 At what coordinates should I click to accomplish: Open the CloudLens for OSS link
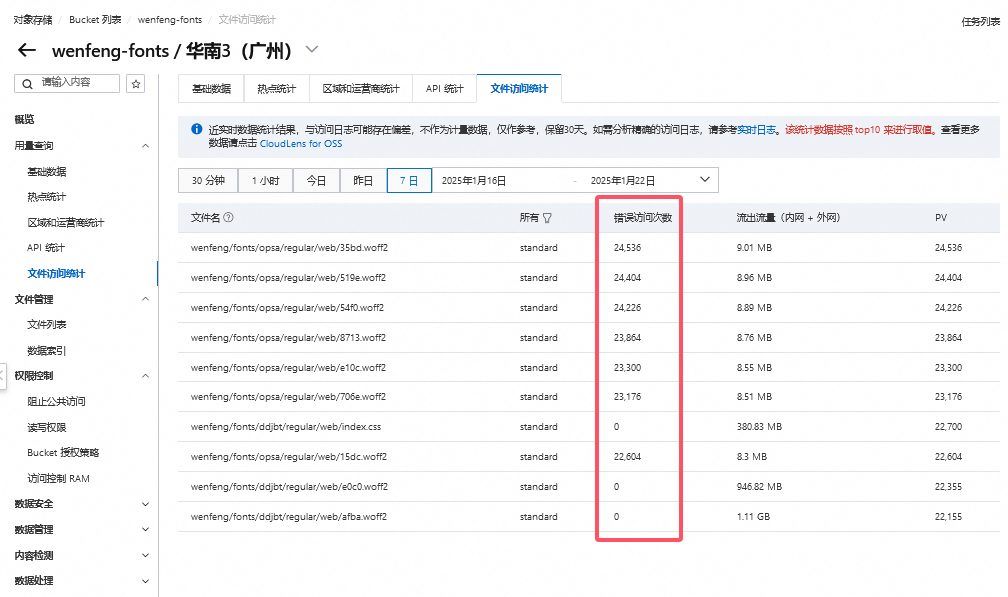click(x=300, y=144)
